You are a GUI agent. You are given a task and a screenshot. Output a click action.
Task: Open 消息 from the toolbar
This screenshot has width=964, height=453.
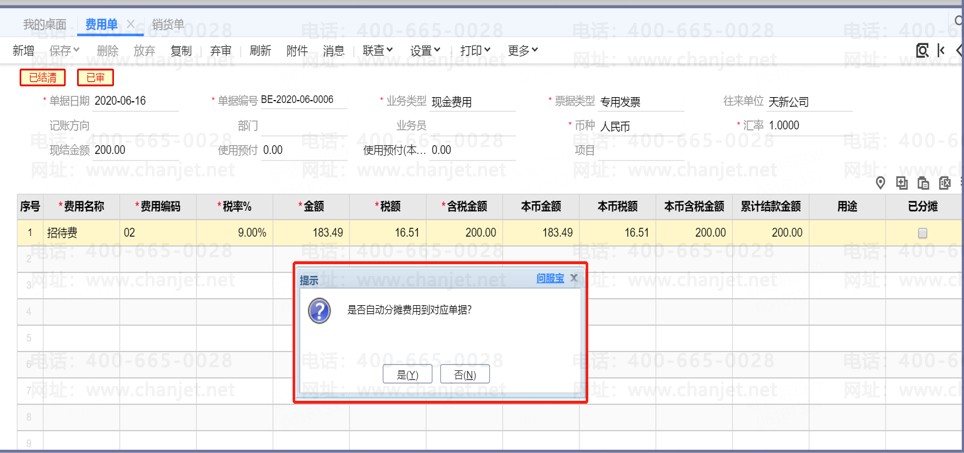pos(334,50)
